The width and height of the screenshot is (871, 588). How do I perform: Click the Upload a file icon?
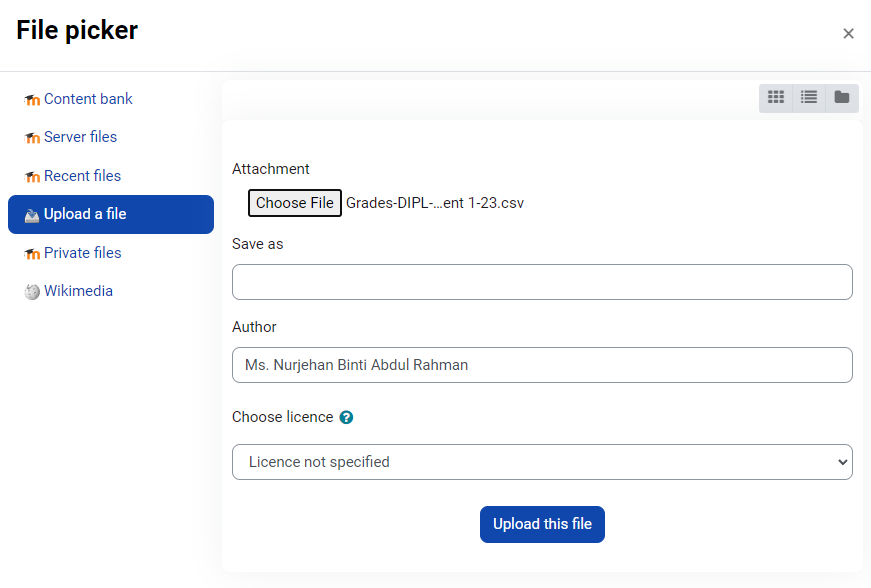32,215
